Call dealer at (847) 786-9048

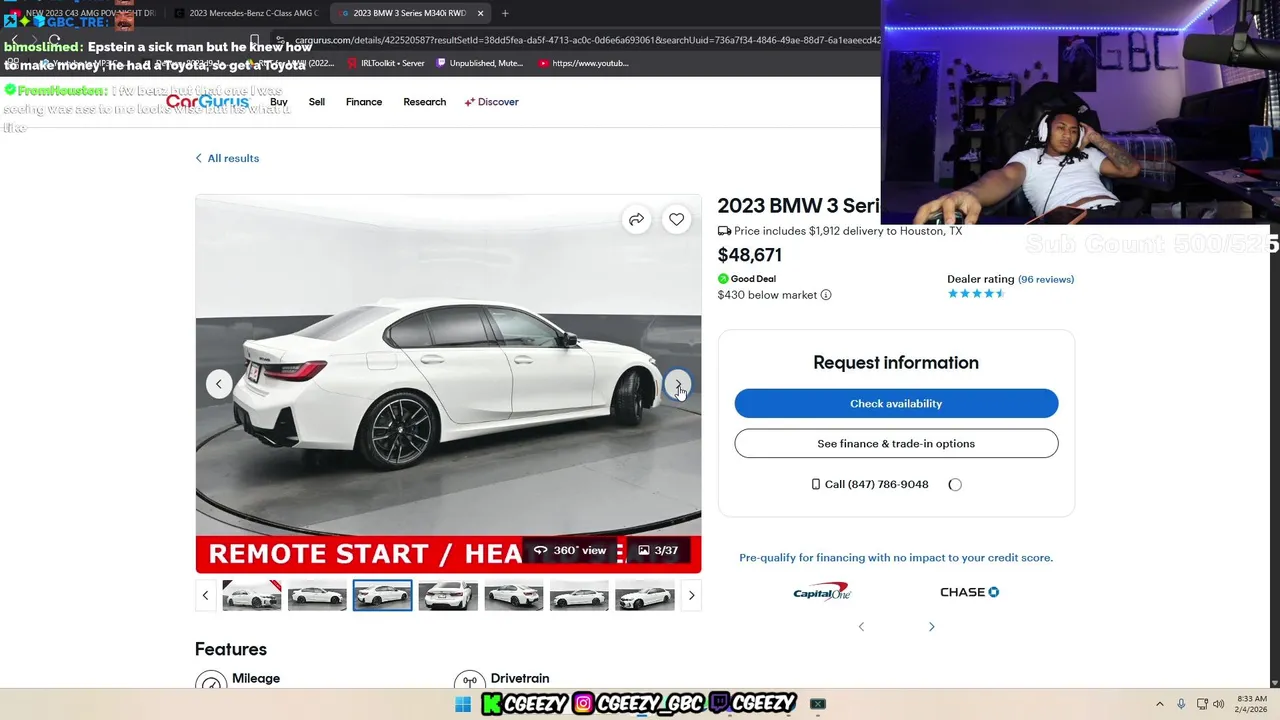[x=870, y=484]
